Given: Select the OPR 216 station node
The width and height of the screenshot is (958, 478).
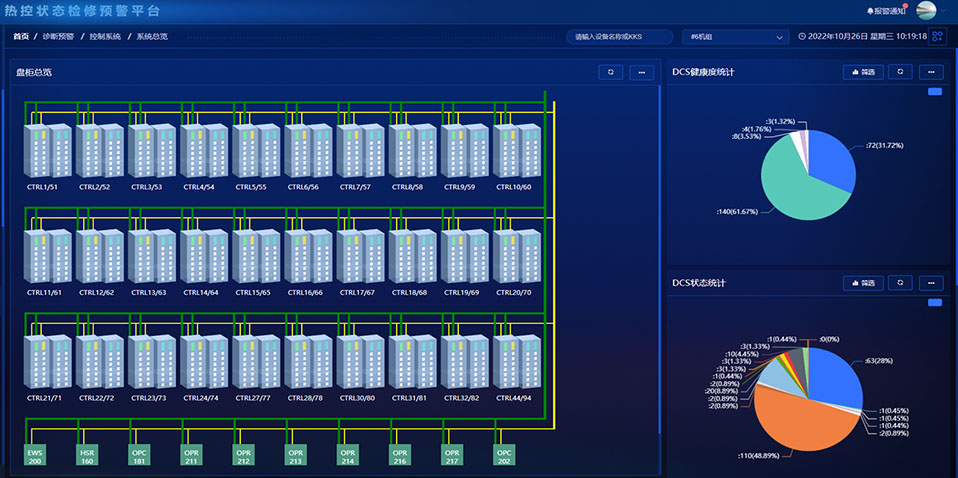Looking at the screenshot, I should coord(400,455).
